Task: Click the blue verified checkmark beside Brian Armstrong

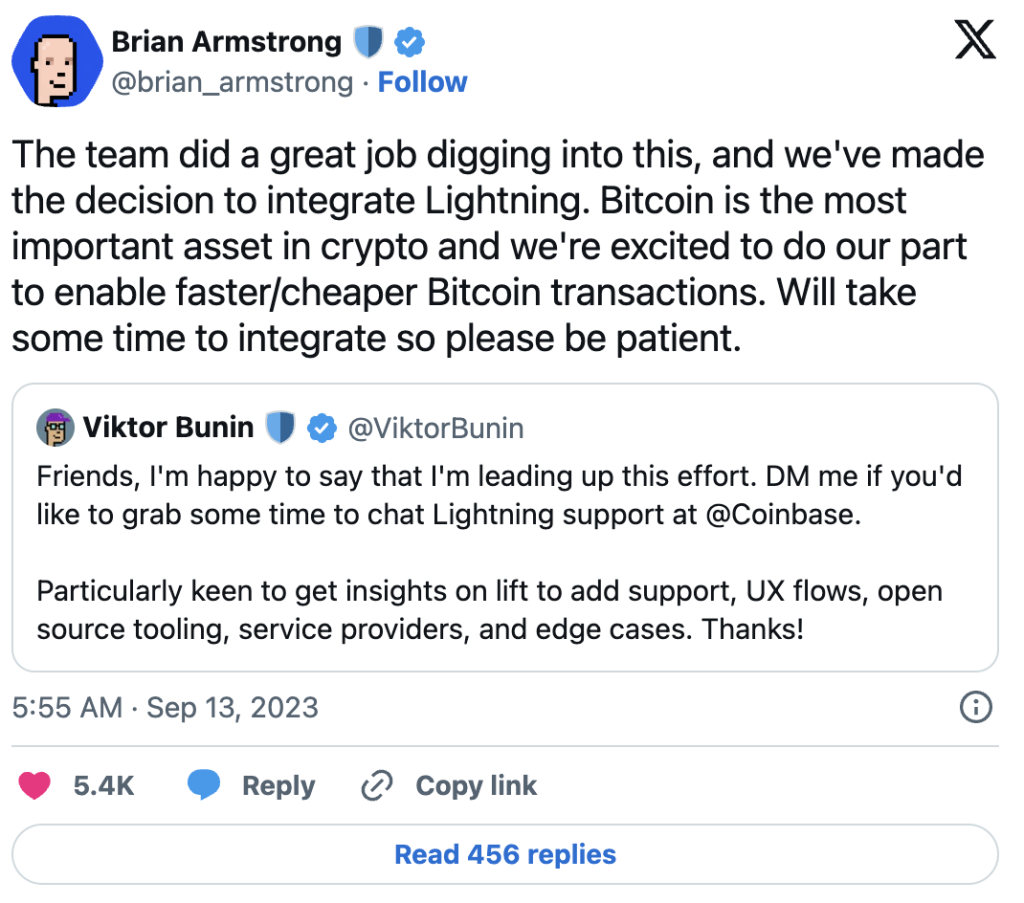Action: click(x=408, y=43)
